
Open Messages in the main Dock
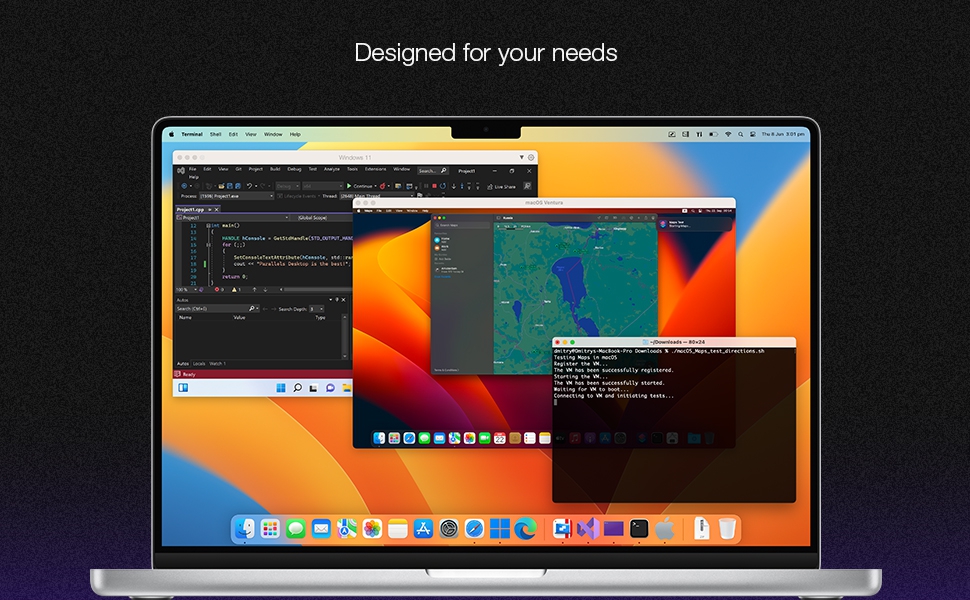tap(296, 529)
